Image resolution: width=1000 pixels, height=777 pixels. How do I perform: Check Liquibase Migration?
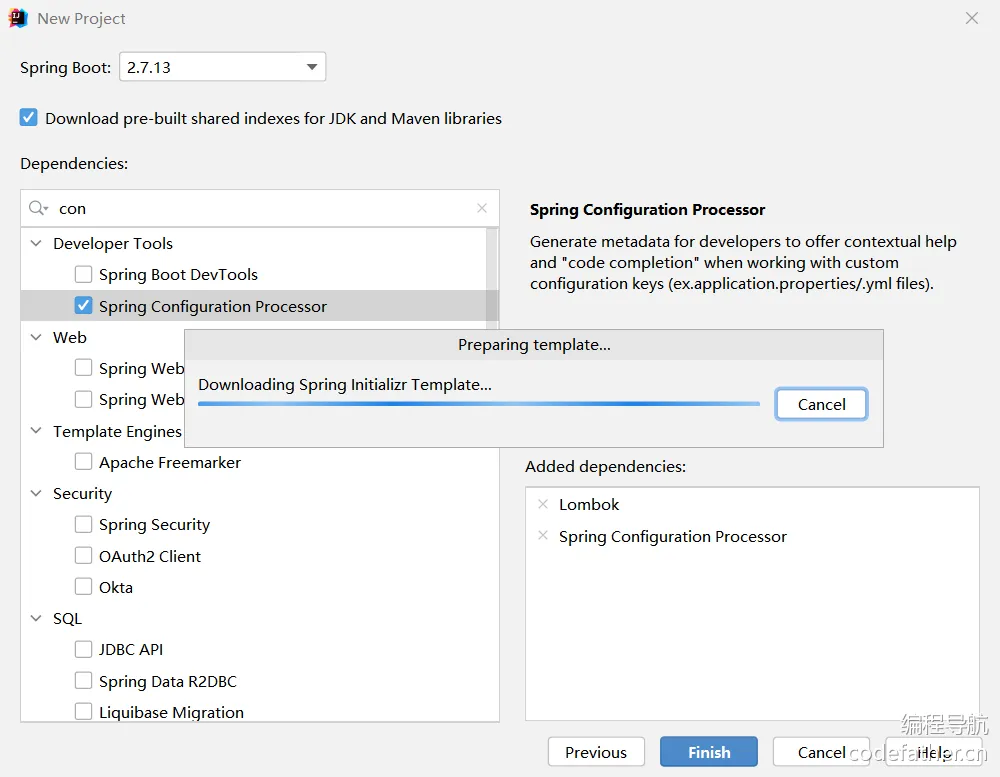click(84, 712)
